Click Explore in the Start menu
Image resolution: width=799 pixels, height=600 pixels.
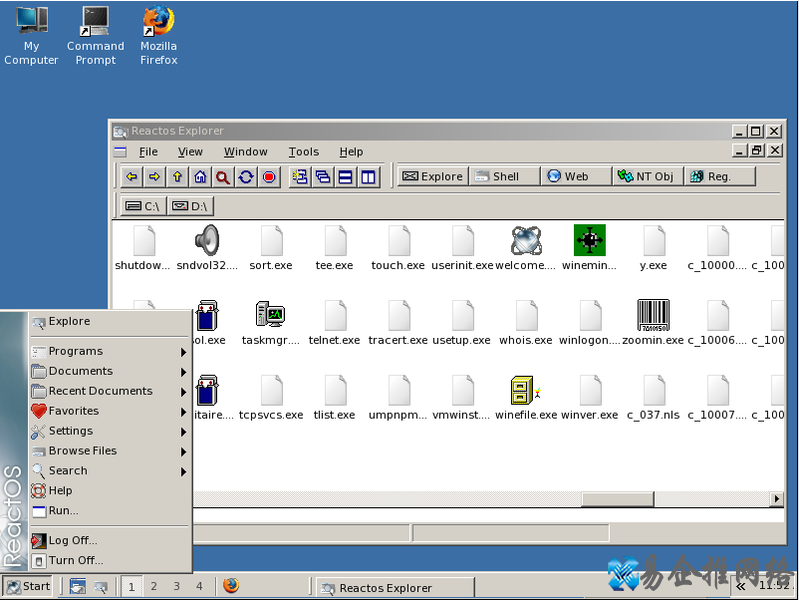tap(110, 322)
